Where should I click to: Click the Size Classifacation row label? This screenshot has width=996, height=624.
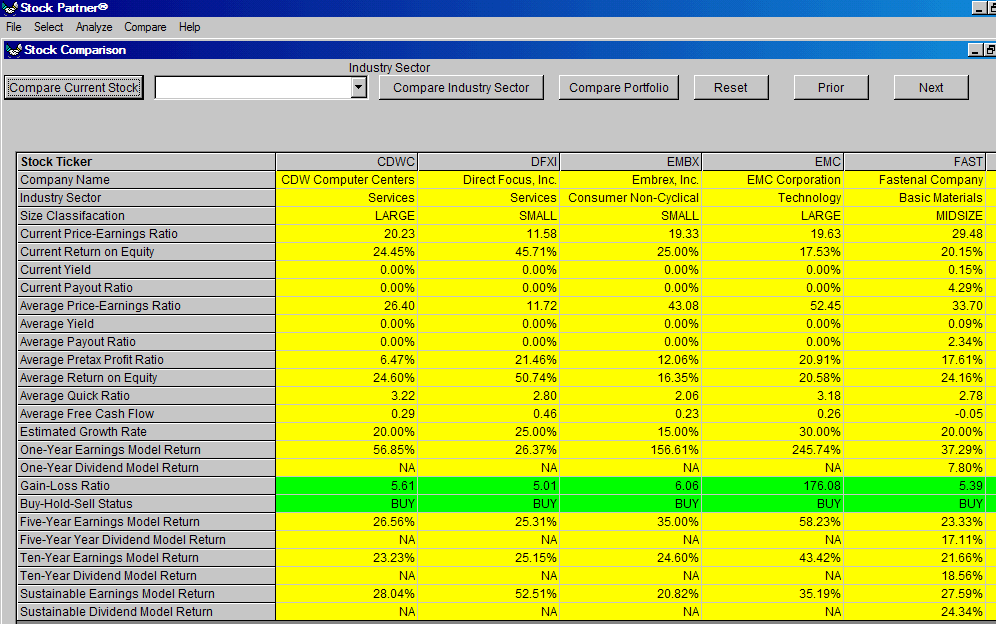tap(146, 215)
